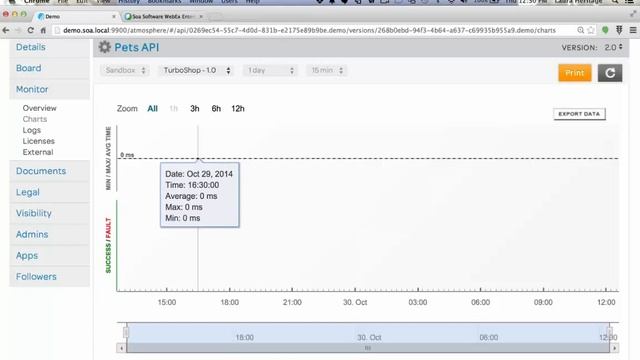Click the left handle of the range navigator
The image size is (640, 360).
click(126, 332)
